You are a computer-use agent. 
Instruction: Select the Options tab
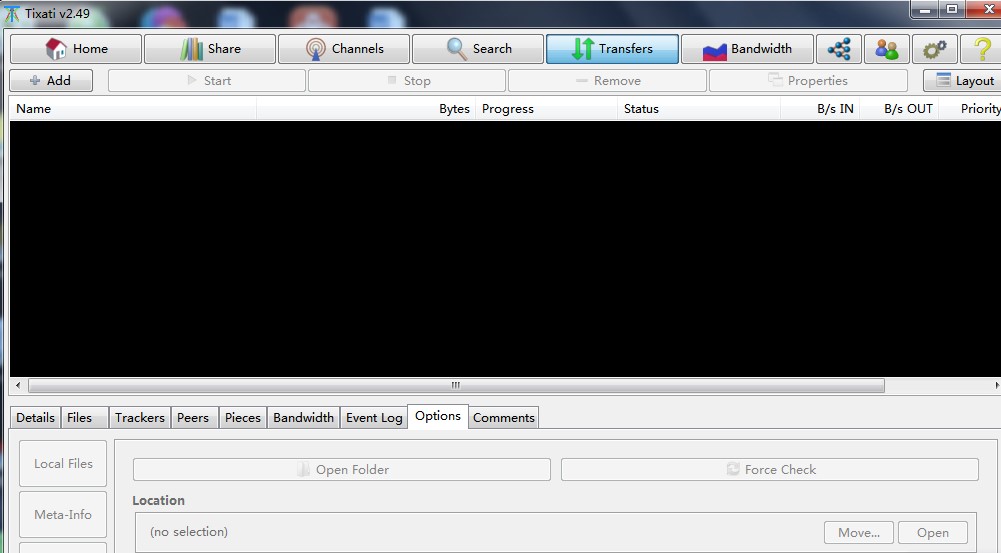438,416
